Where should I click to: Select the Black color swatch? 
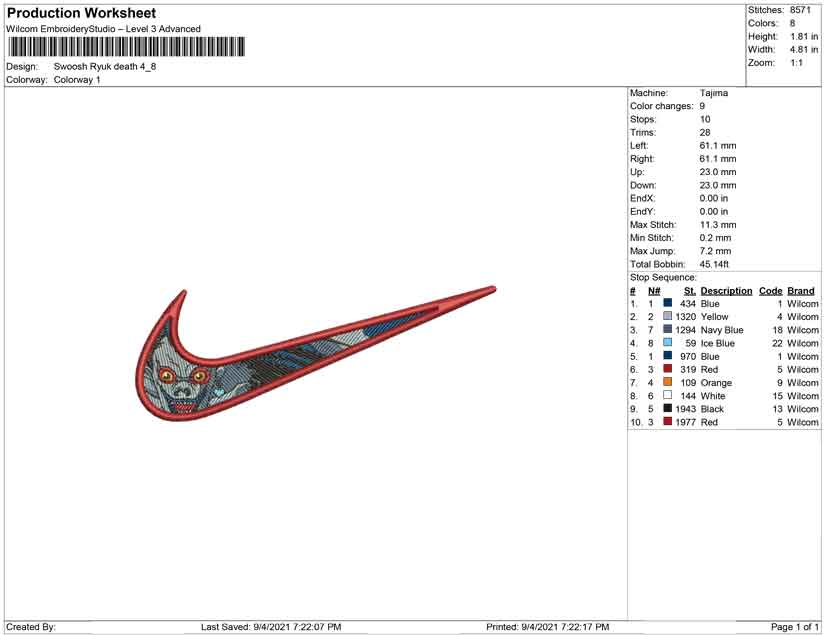point(668,408)
